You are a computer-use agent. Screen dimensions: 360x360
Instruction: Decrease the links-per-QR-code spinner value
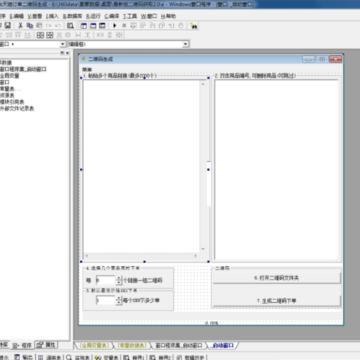[118, 283]
